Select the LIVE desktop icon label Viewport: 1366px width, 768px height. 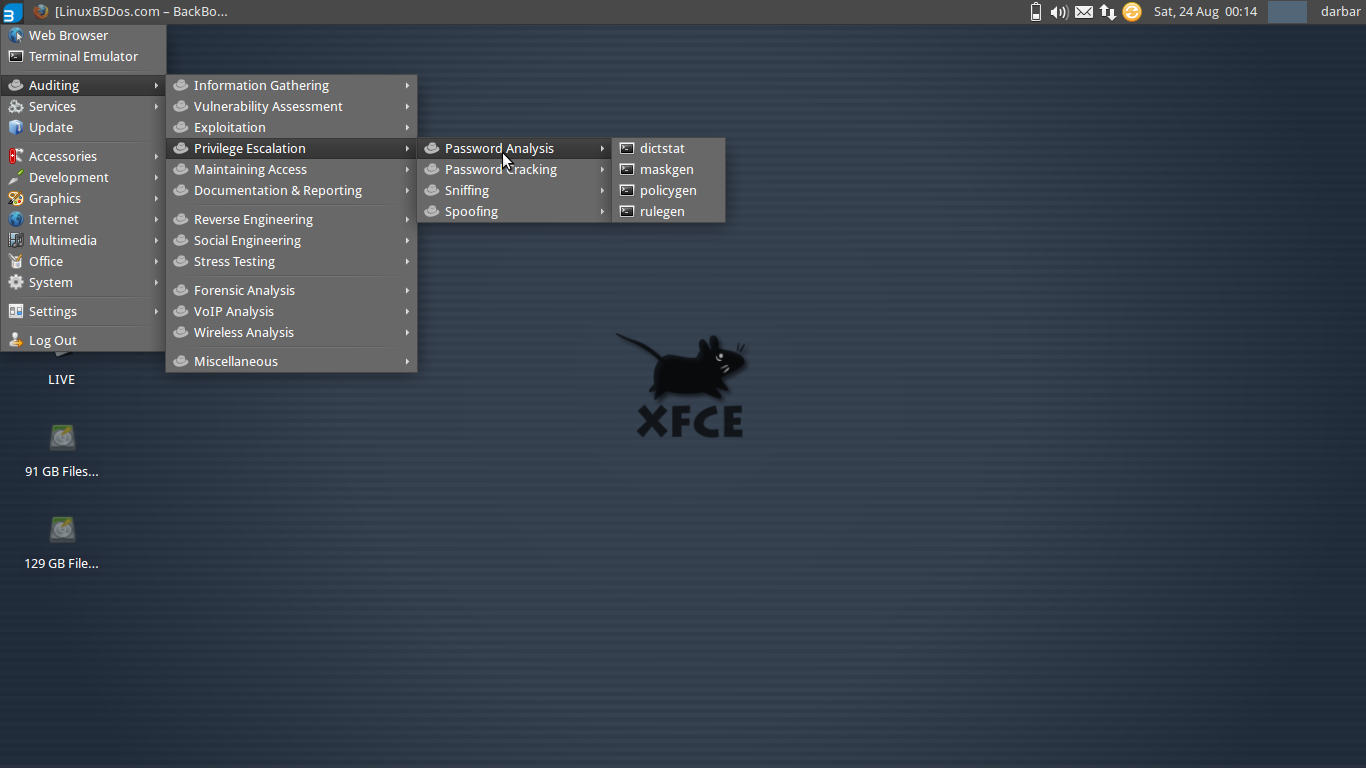[x=62, y=379]
